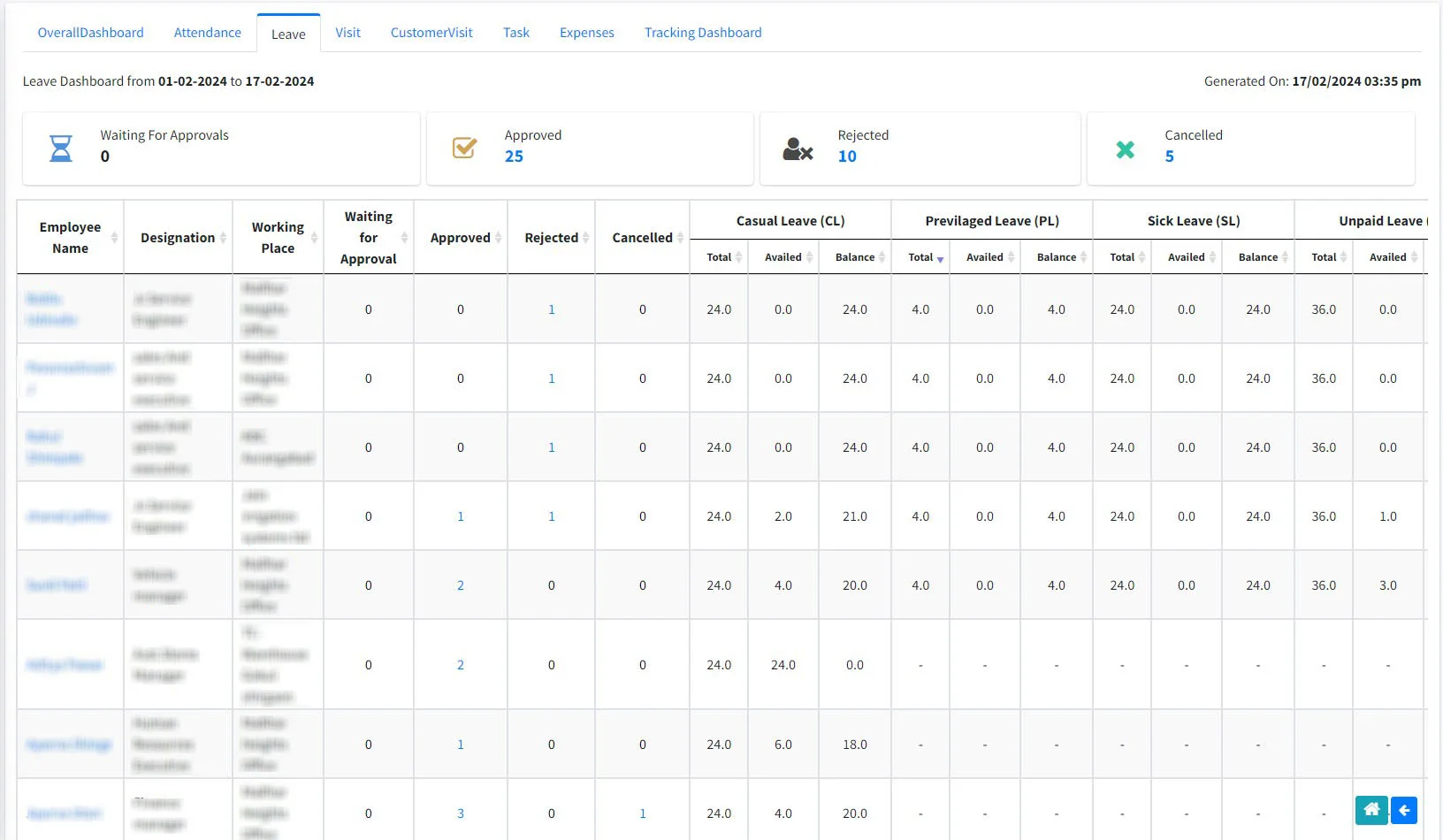The image size is (1443, 840).
Task: Open the approved leave count 25
Action: click(x=514, y=157)
